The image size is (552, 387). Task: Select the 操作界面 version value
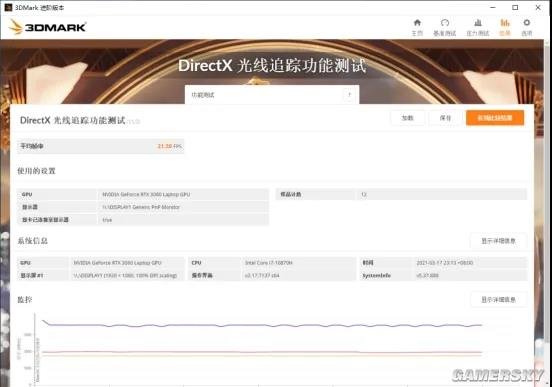click(x=262, y=275)
